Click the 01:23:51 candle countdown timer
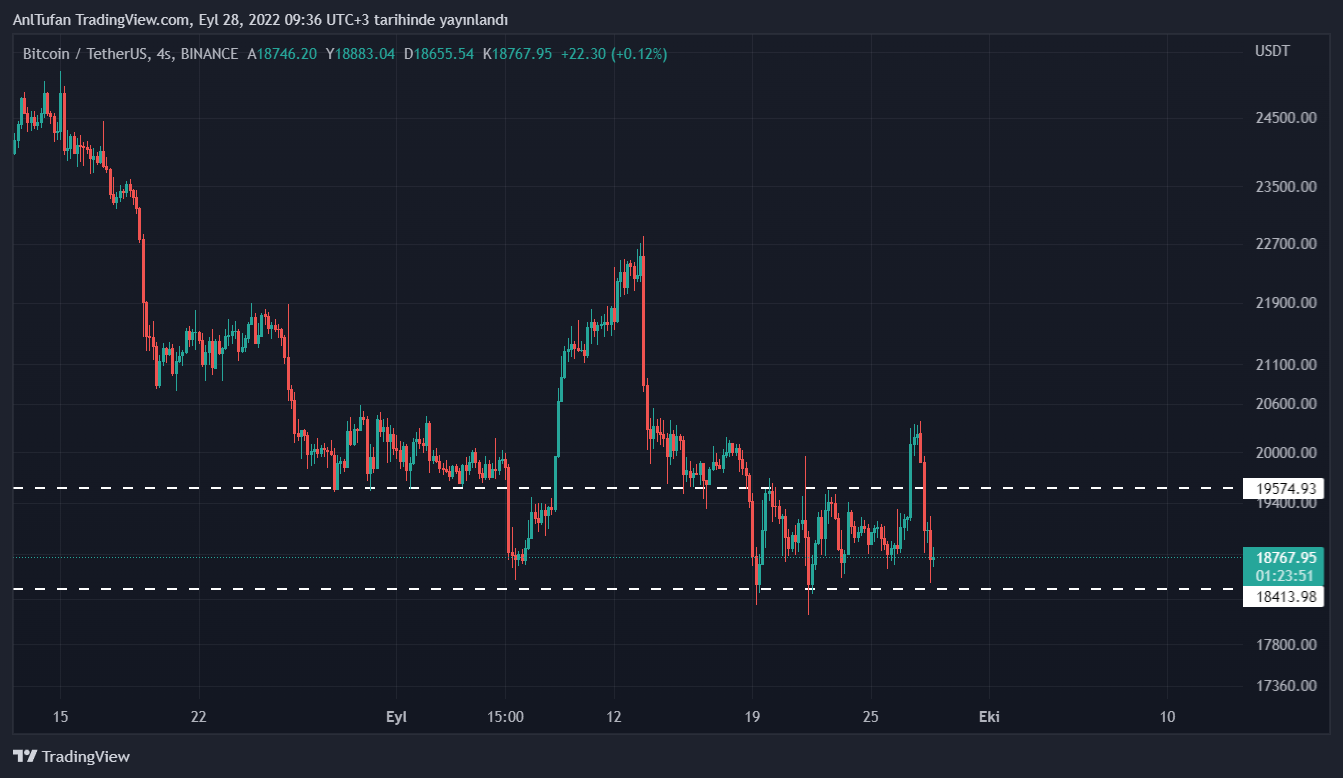 [1286, 575]
